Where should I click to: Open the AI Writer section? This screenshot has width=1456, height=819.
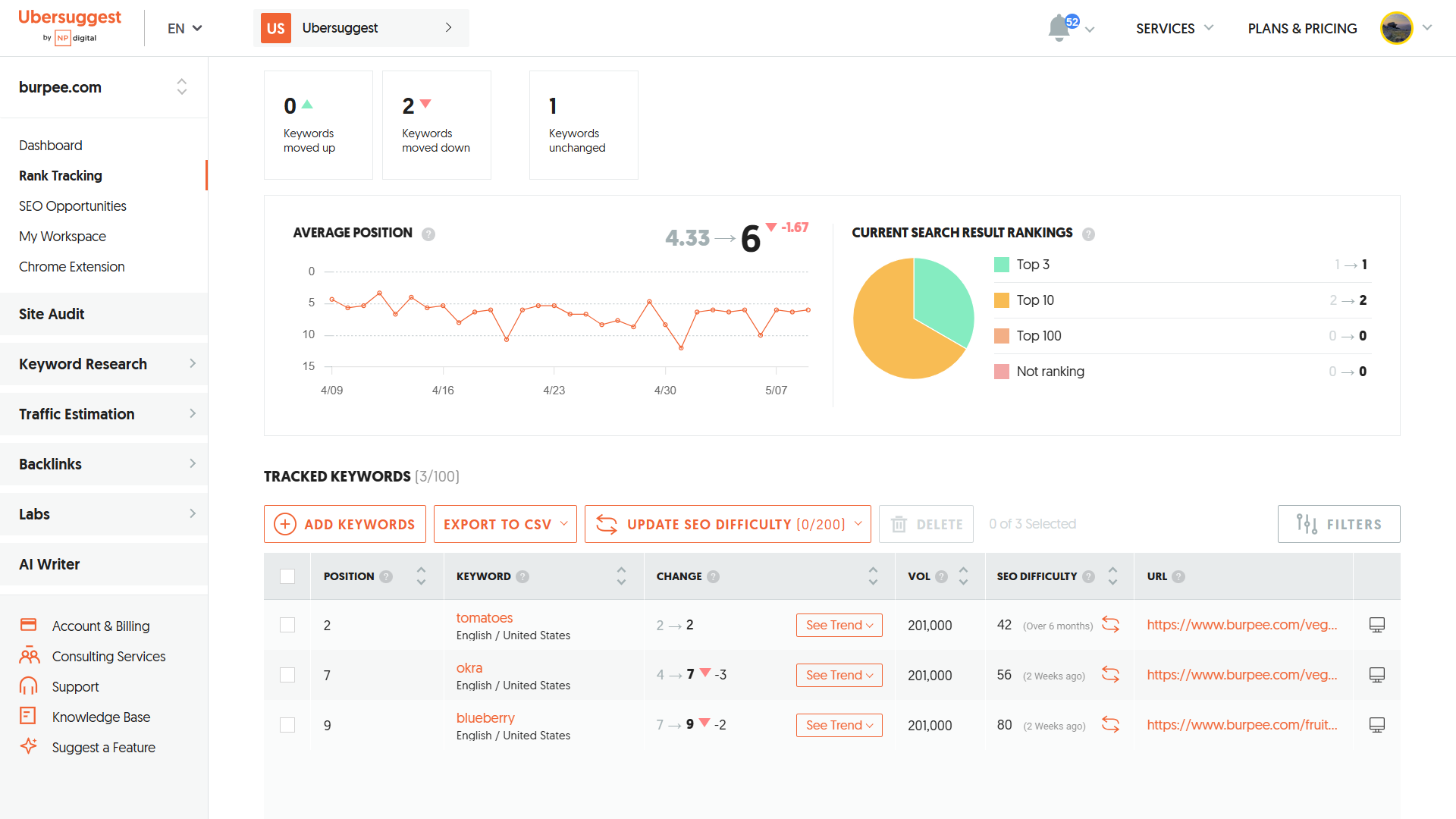pos(104,564)
